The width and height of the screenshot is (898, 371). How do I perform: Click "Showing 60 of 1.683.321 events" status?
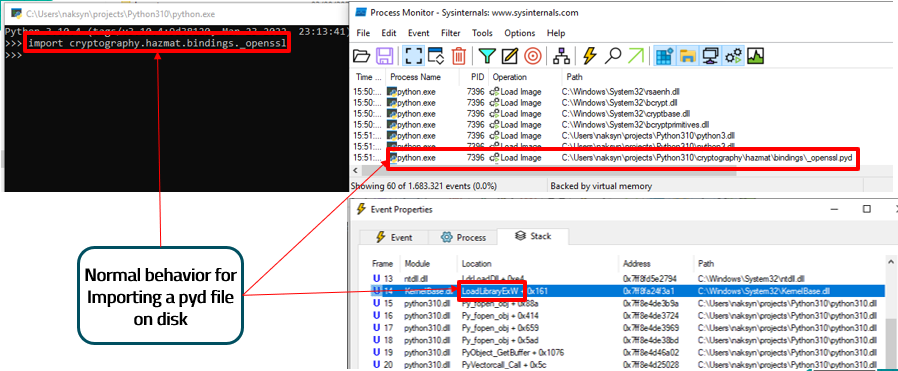click(423, 186)
